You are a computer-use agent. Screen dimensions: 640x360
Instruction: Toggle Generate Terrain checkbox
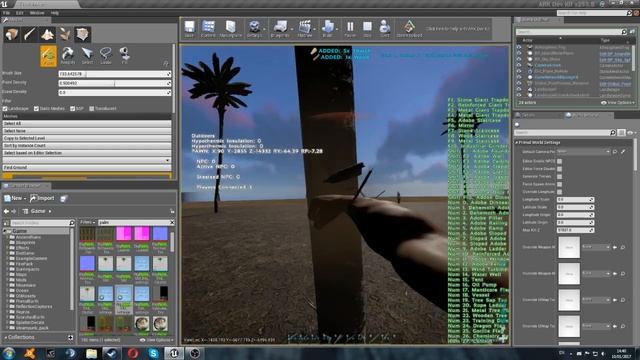pos(560,177)
